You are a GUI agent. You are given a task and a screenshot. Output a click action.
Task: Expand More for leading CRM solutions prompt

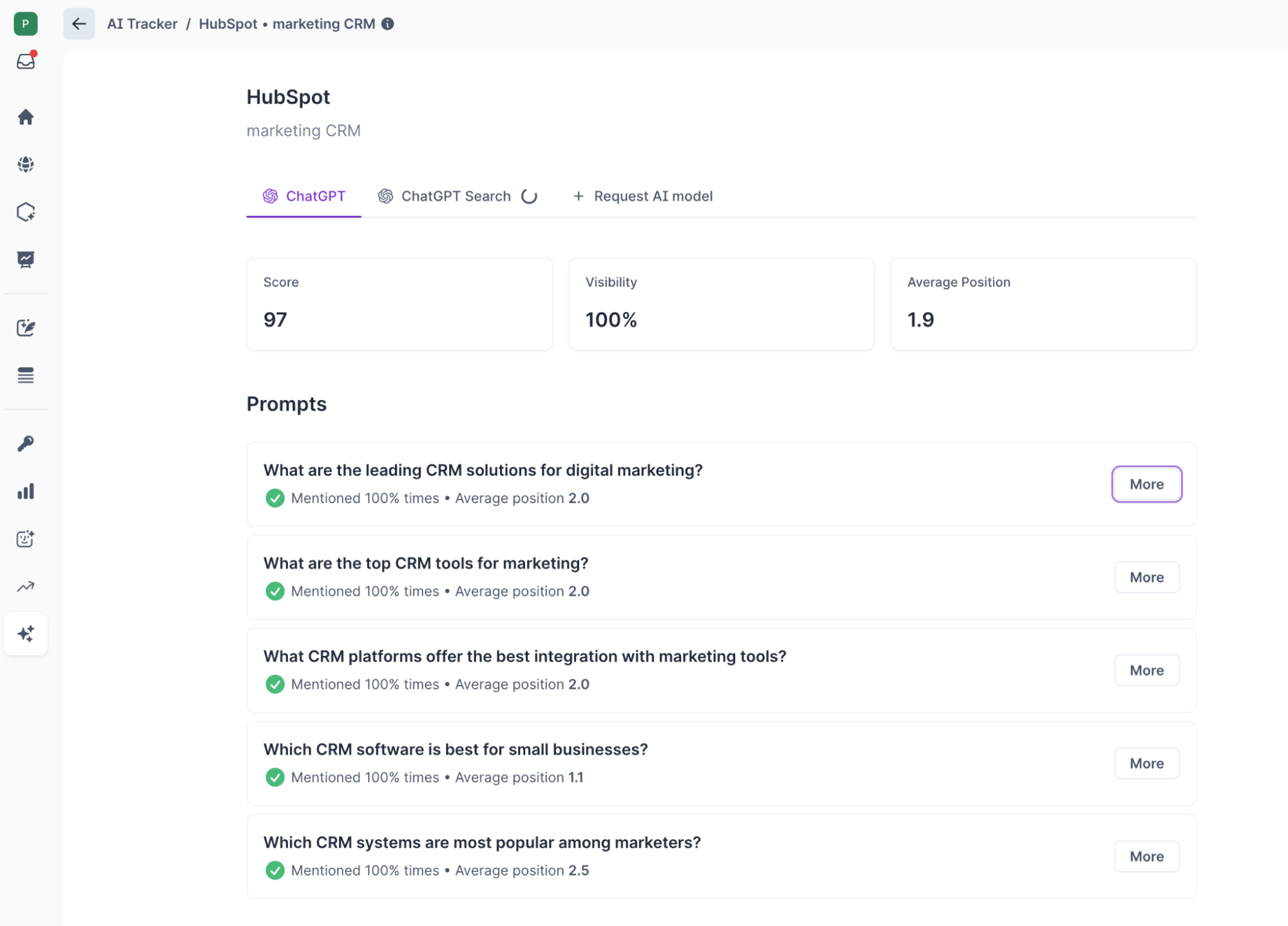(1146, 484)
